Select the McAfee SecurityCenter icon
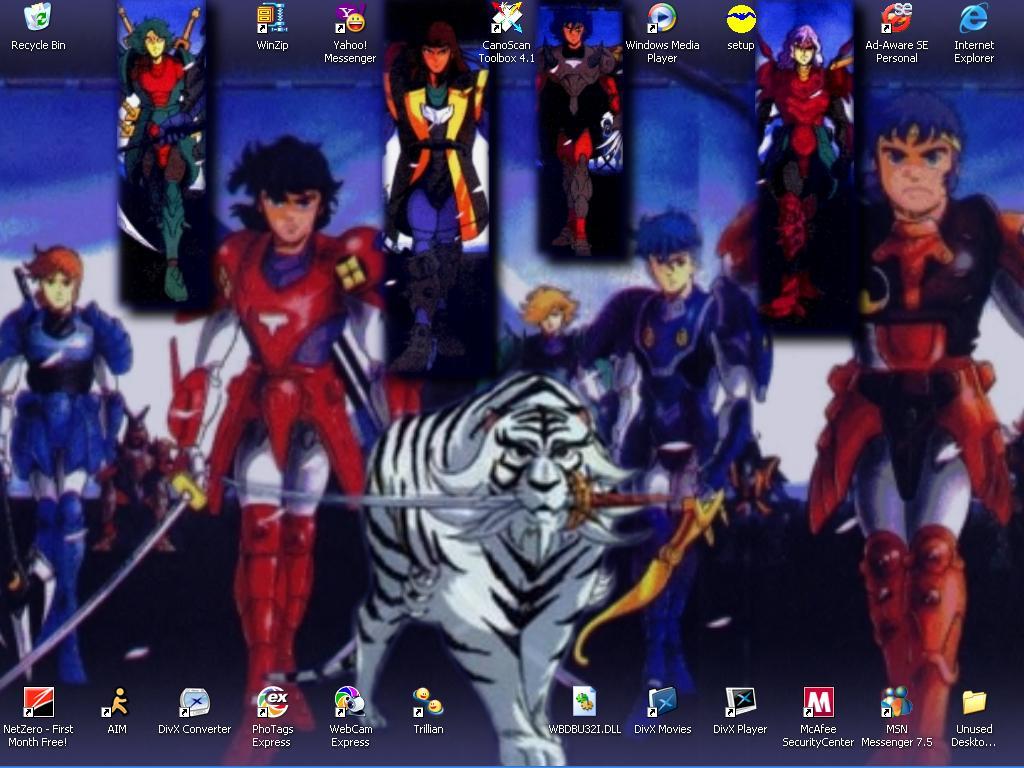 pos(818,702)
